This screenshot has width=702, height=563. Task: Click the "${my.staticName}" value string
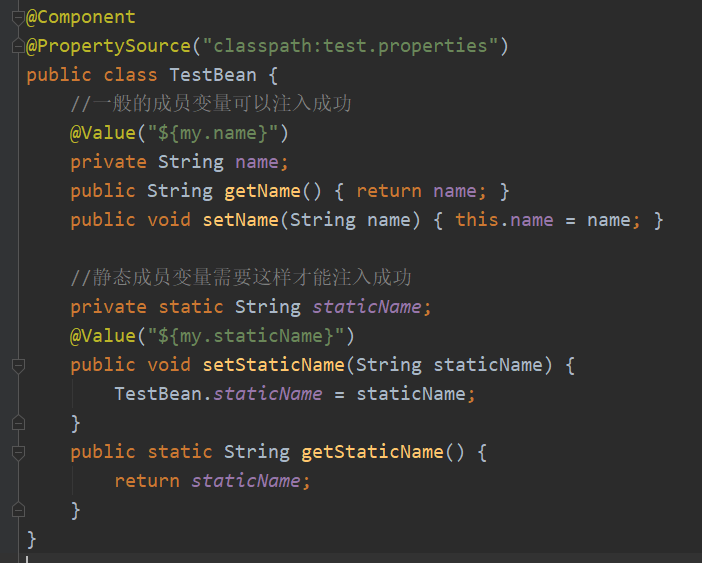(246, 336)
